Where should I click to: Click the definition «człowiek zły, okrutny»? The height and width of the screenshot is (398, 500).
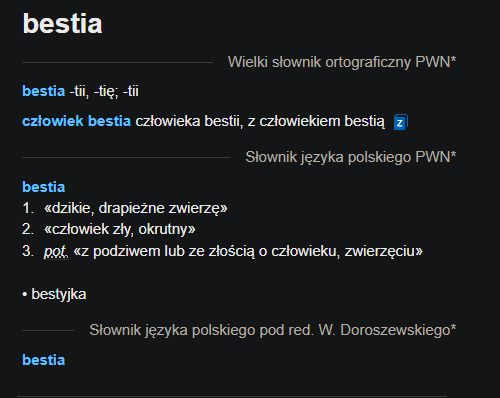point(120,229)
